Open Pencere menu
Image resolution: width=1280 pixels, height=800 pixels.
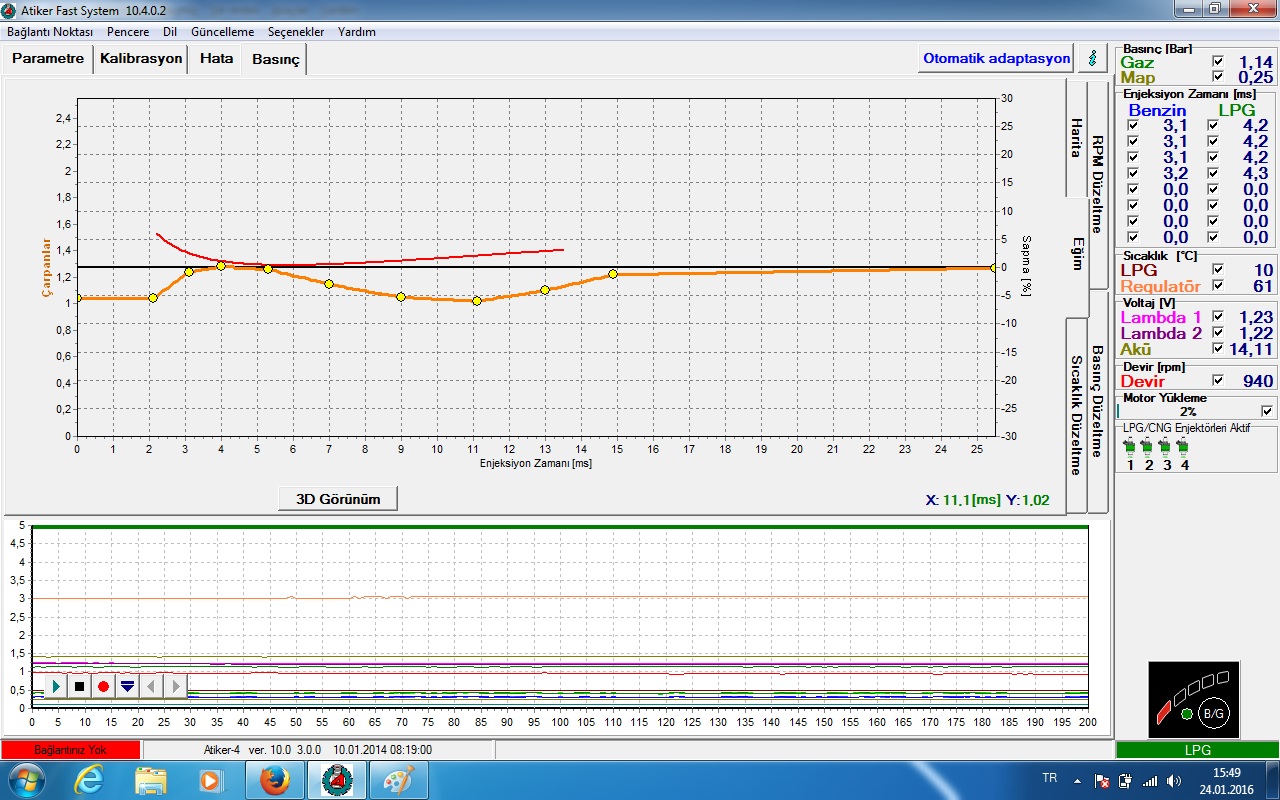[x=128, y=32]
